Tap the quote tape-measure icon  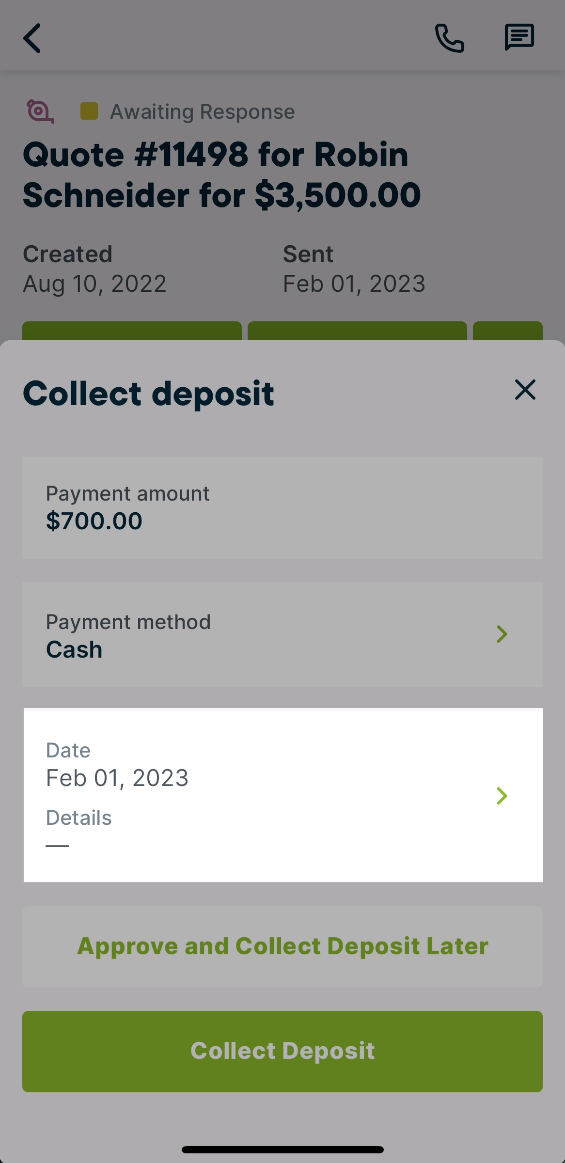point(40,111)
